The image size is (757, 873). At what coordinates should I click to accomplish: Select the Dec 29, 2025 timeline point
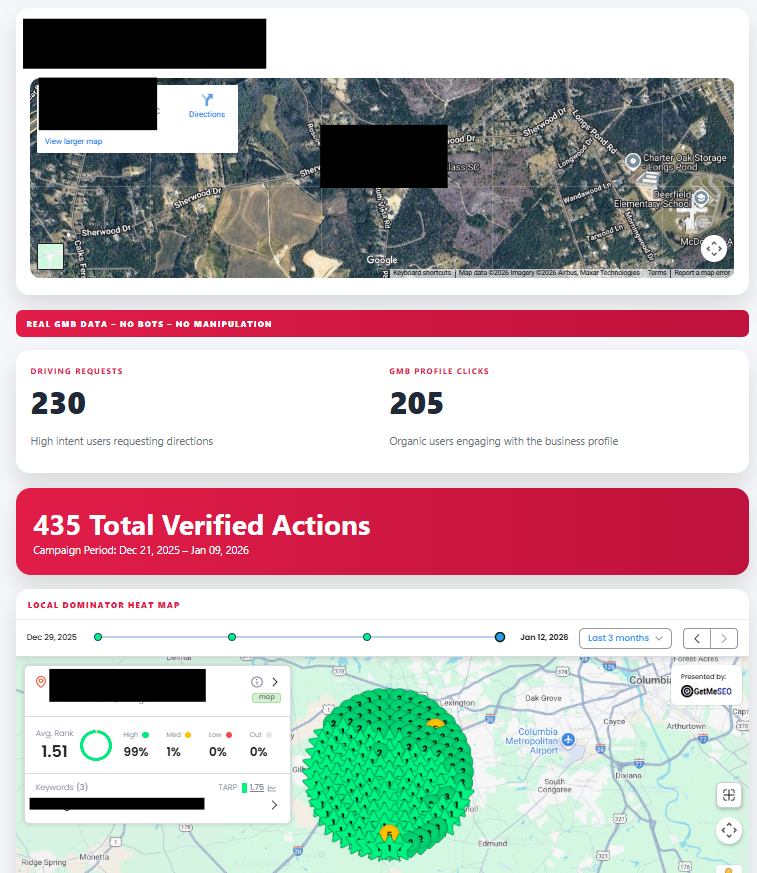pos(98,637)
